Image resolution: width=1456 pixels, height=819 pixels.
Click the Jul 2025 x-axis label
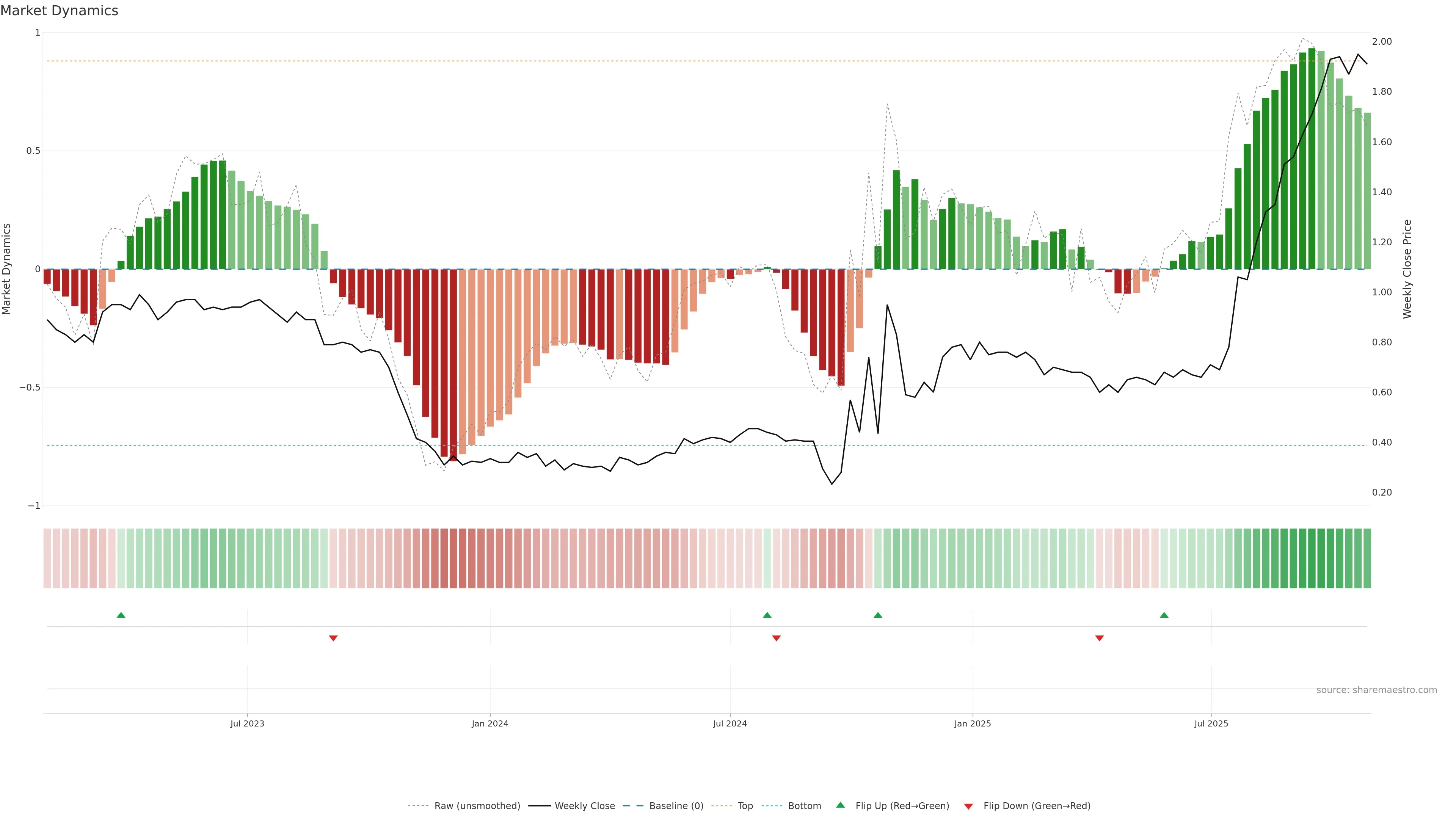click(x=1211, y=723)
